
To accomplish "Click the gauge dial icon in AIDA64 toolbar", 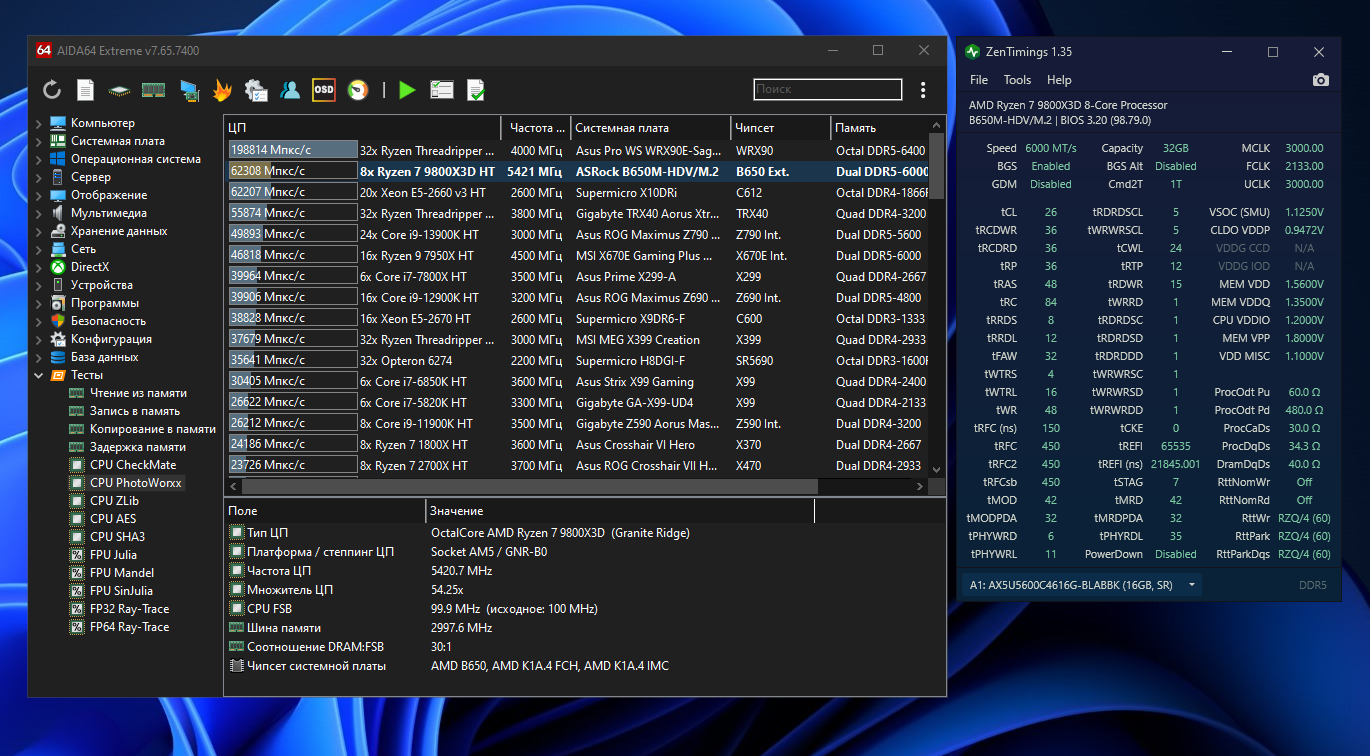I will [x=357, y=90].
